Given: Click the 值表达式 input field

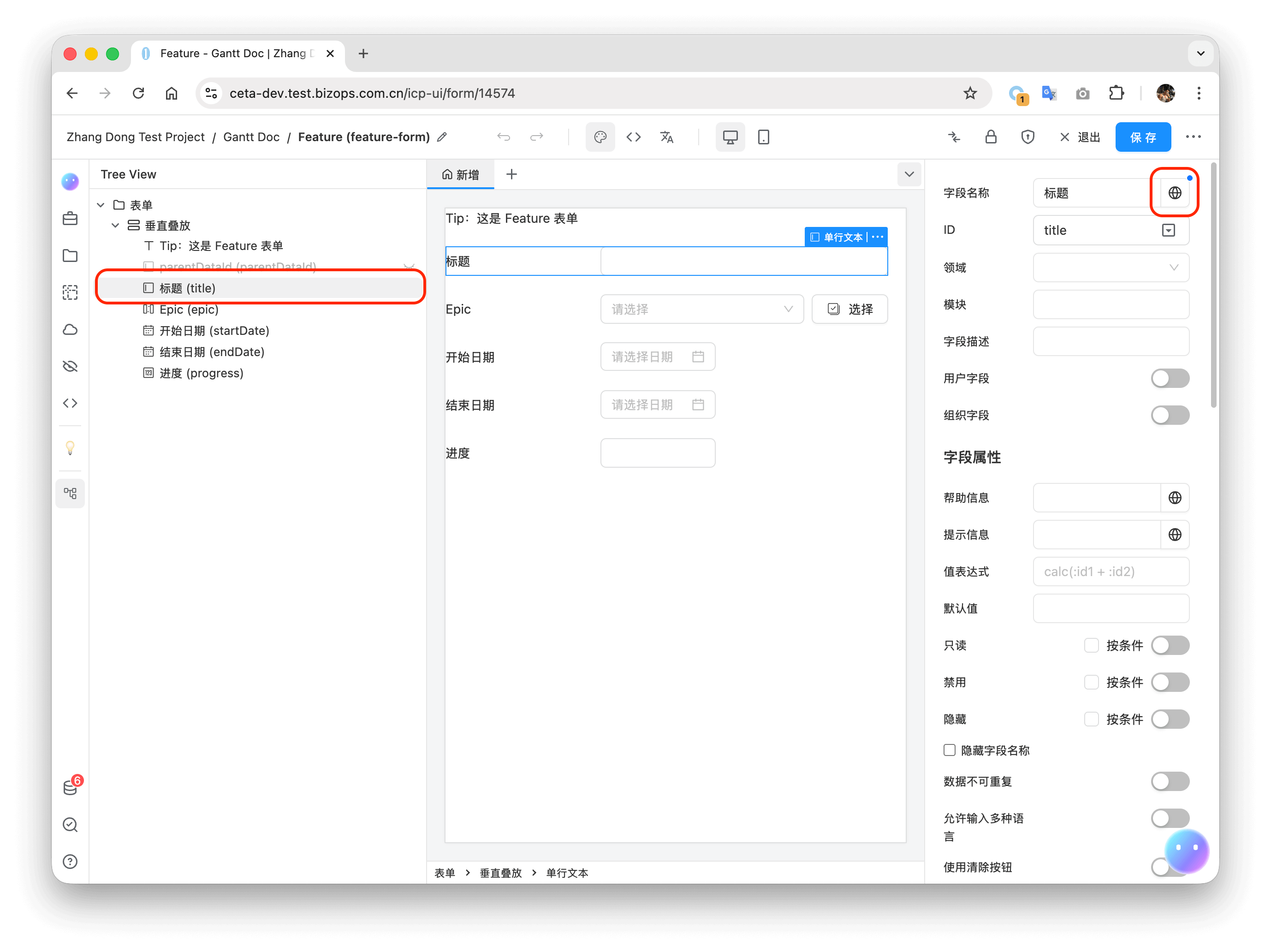Looking at the screenshot, I should pyautogui.click(x=1111, y=571).
